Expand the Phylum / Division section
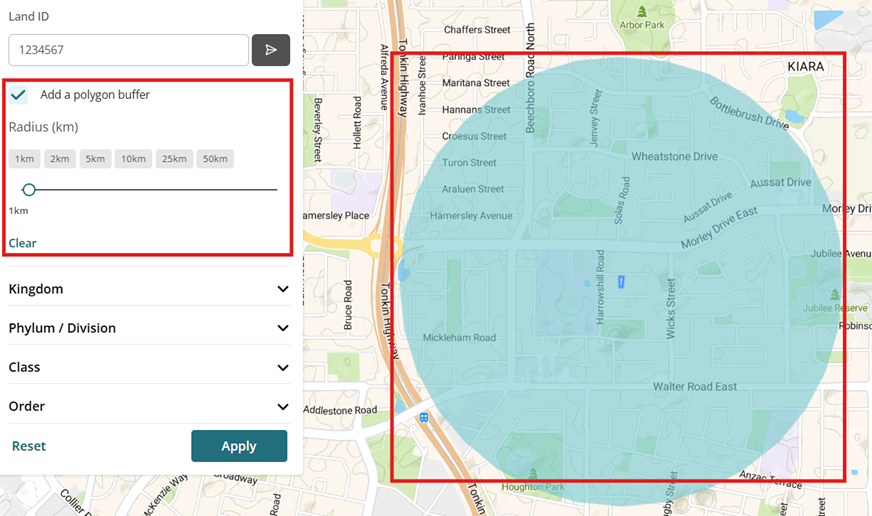Viewport: 872px width, 516px height. 283,328
